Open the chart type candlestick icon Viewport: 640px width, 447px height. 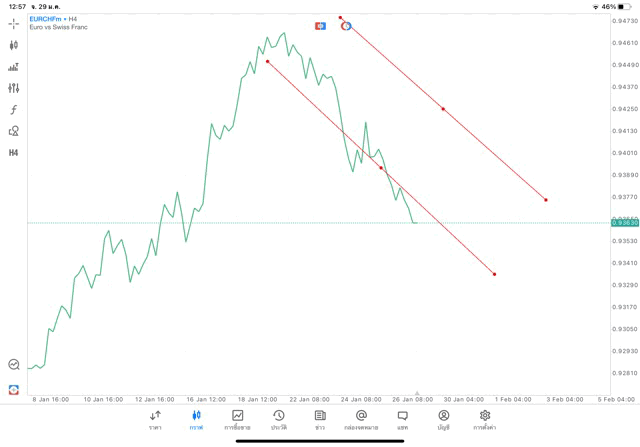click(13, 45)
